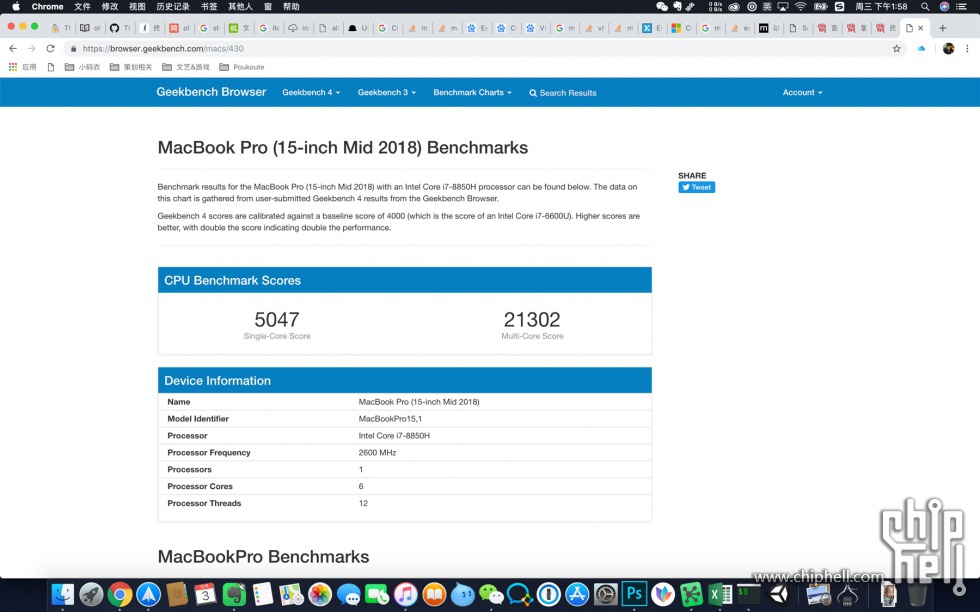The image size is (980, 612).
Task: Open the Wi-Fi status menu
Action: (x=801, y=6)
